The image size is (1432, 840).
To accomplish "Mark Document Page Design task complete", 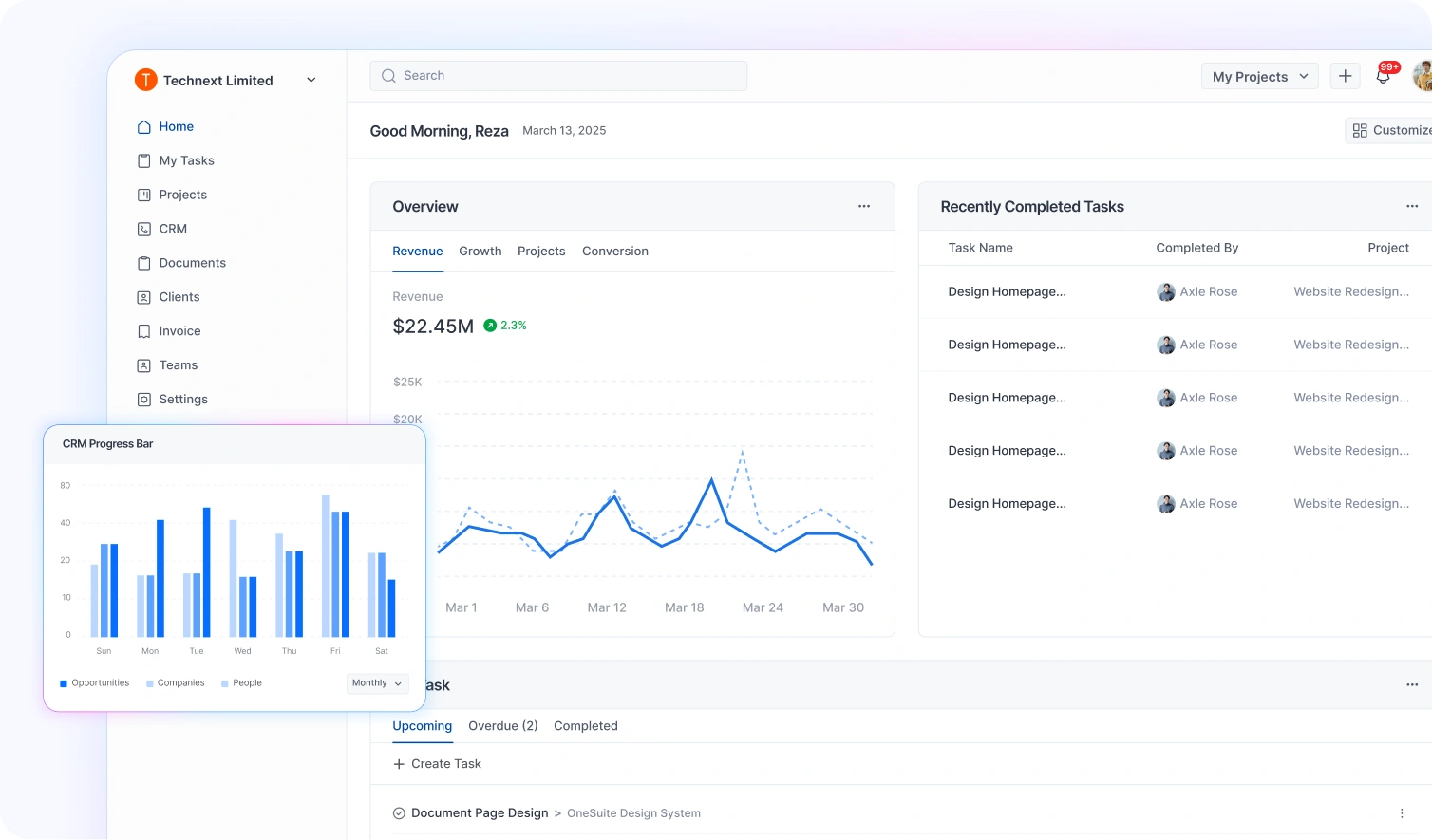I will pos(399,813).
